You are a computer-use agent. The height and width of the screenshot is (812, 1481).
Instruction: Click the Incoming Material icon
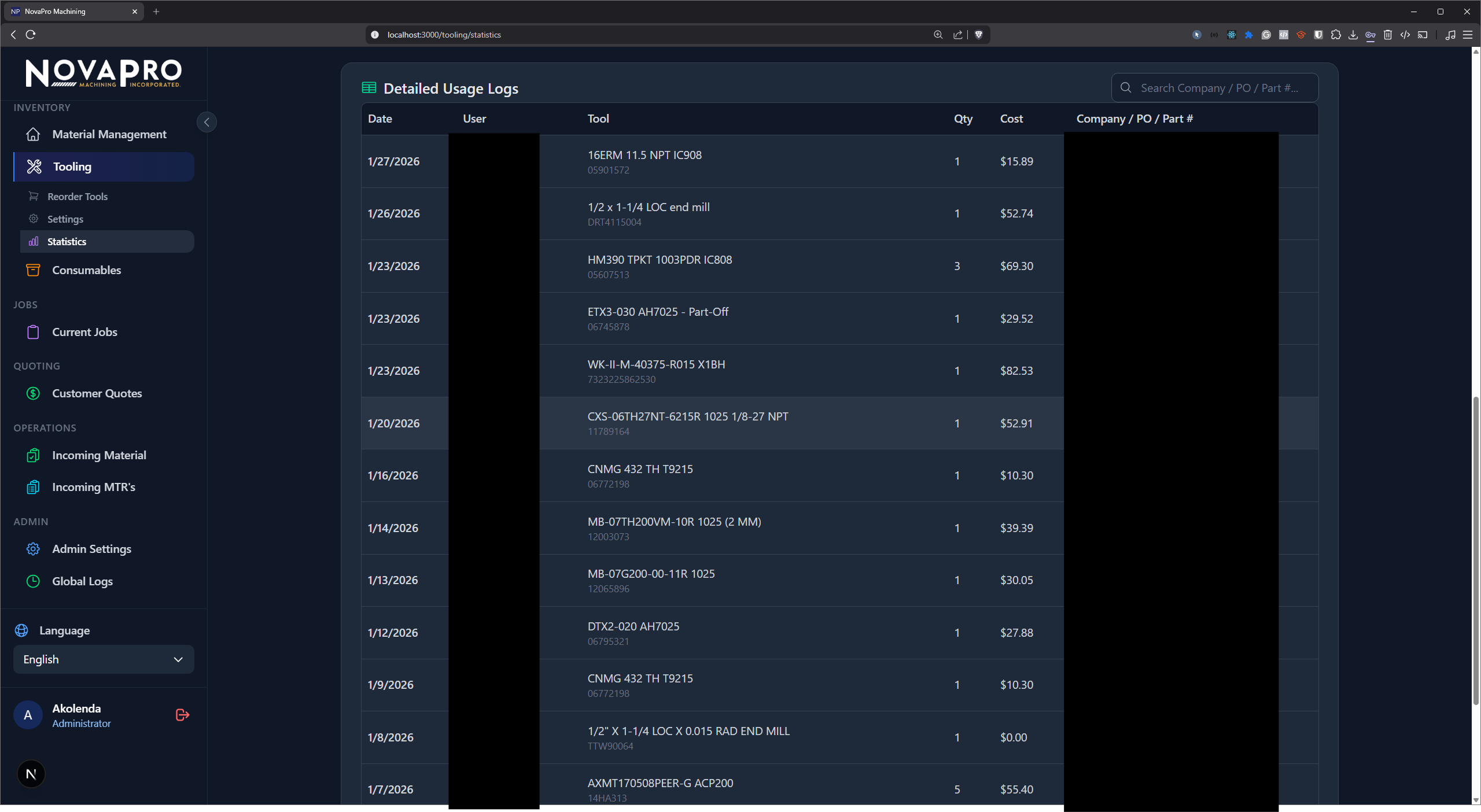[x=33, y=455]
